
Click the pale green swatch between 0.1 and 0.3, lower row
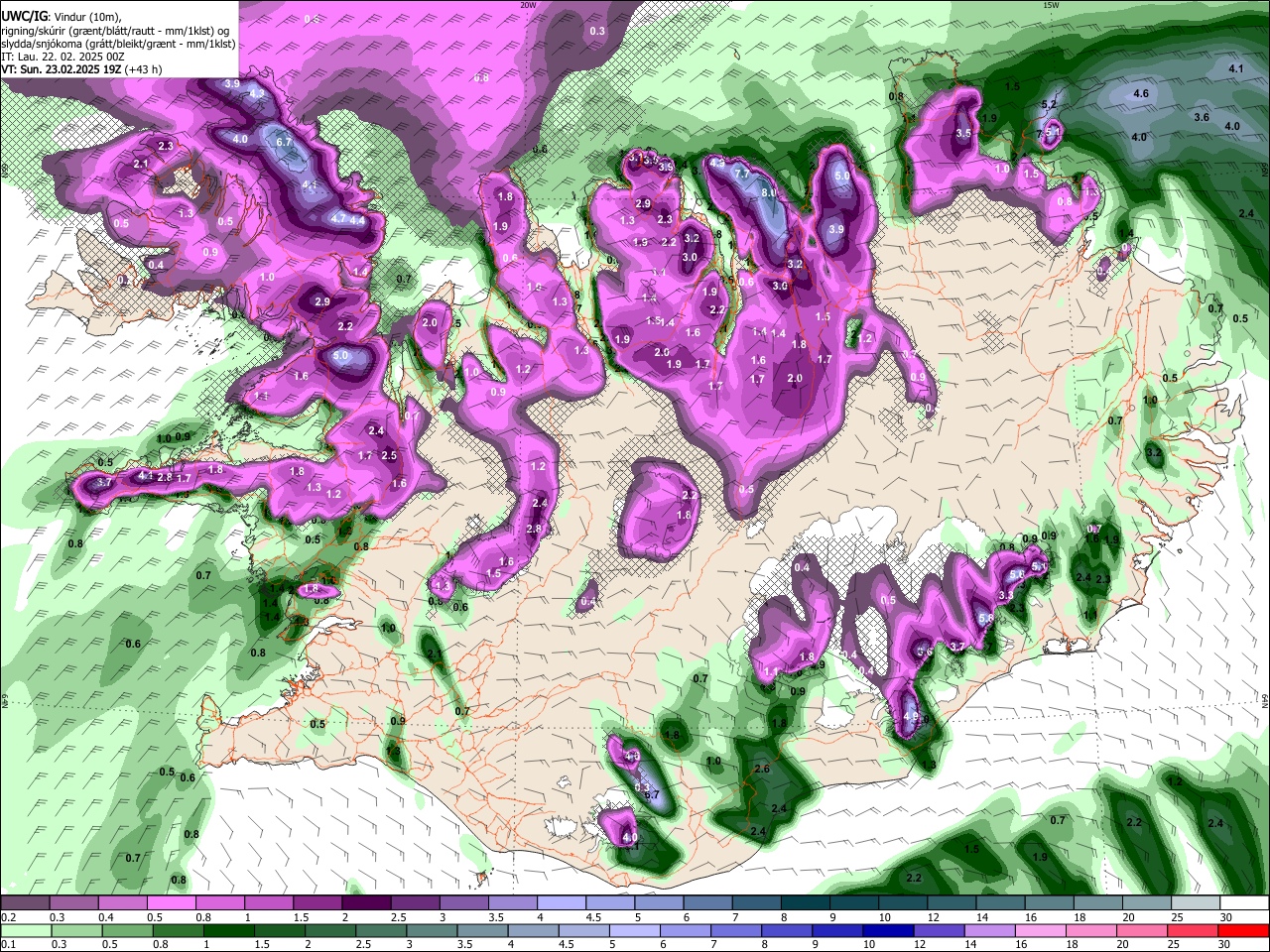pyautogui.click(x=25, y=929)
